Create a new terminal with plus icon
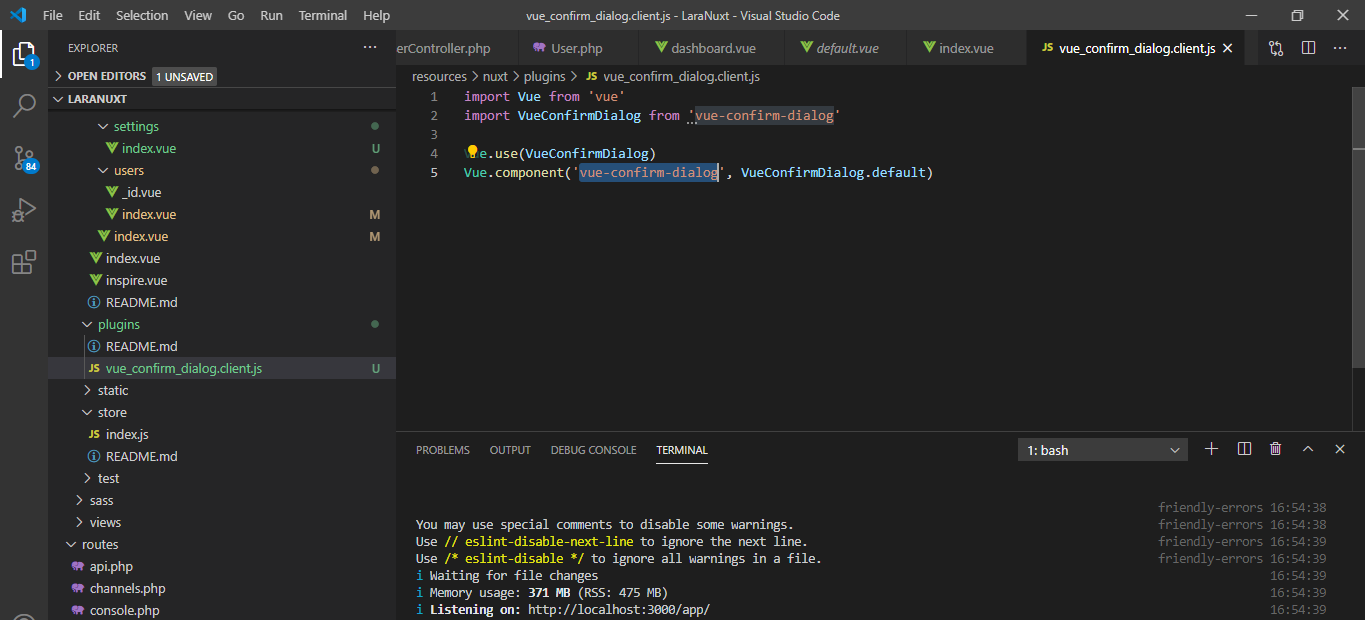This screenshot has width=1365, height=620. (1211, 449)
